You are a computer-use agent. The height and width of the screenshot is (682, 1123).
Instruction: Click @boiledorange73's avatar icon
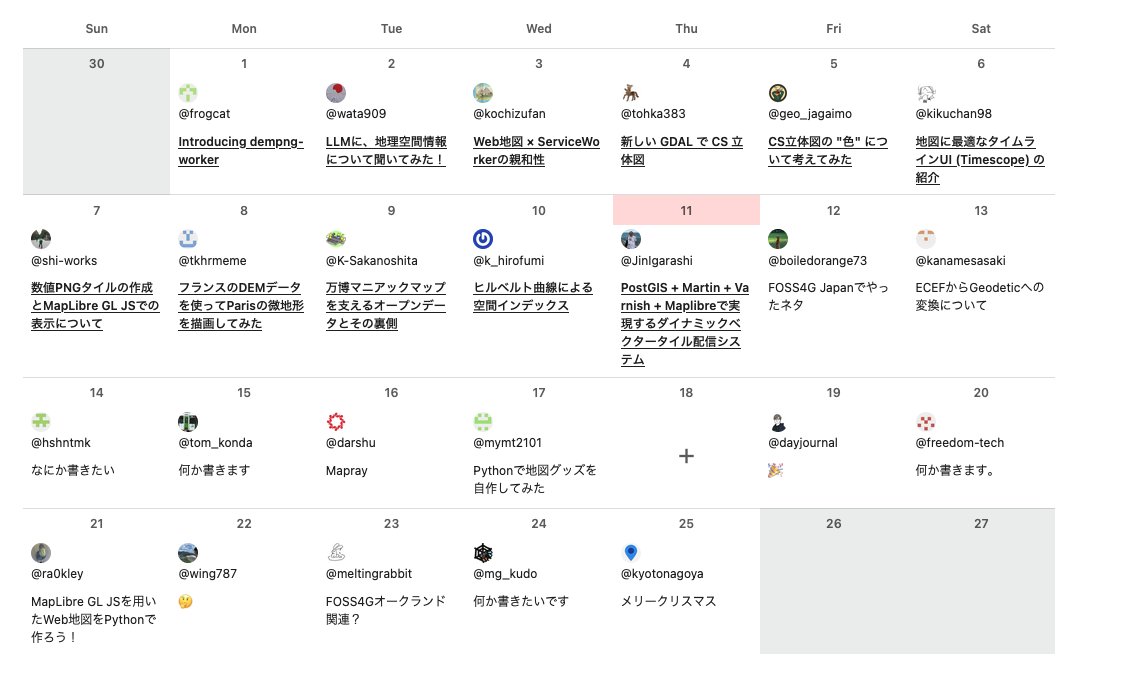[x=778, y=239]
